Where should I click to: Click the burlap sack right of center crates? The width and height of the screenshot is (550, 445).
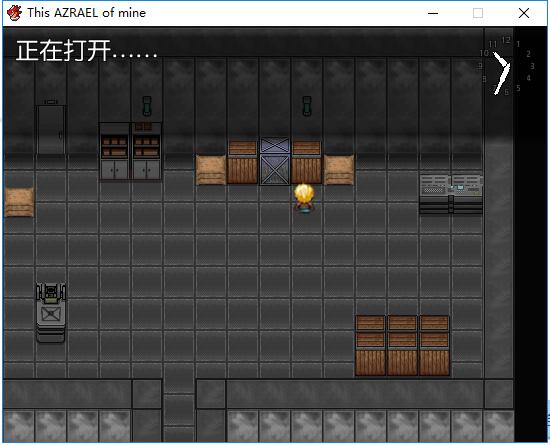(339, 170)
